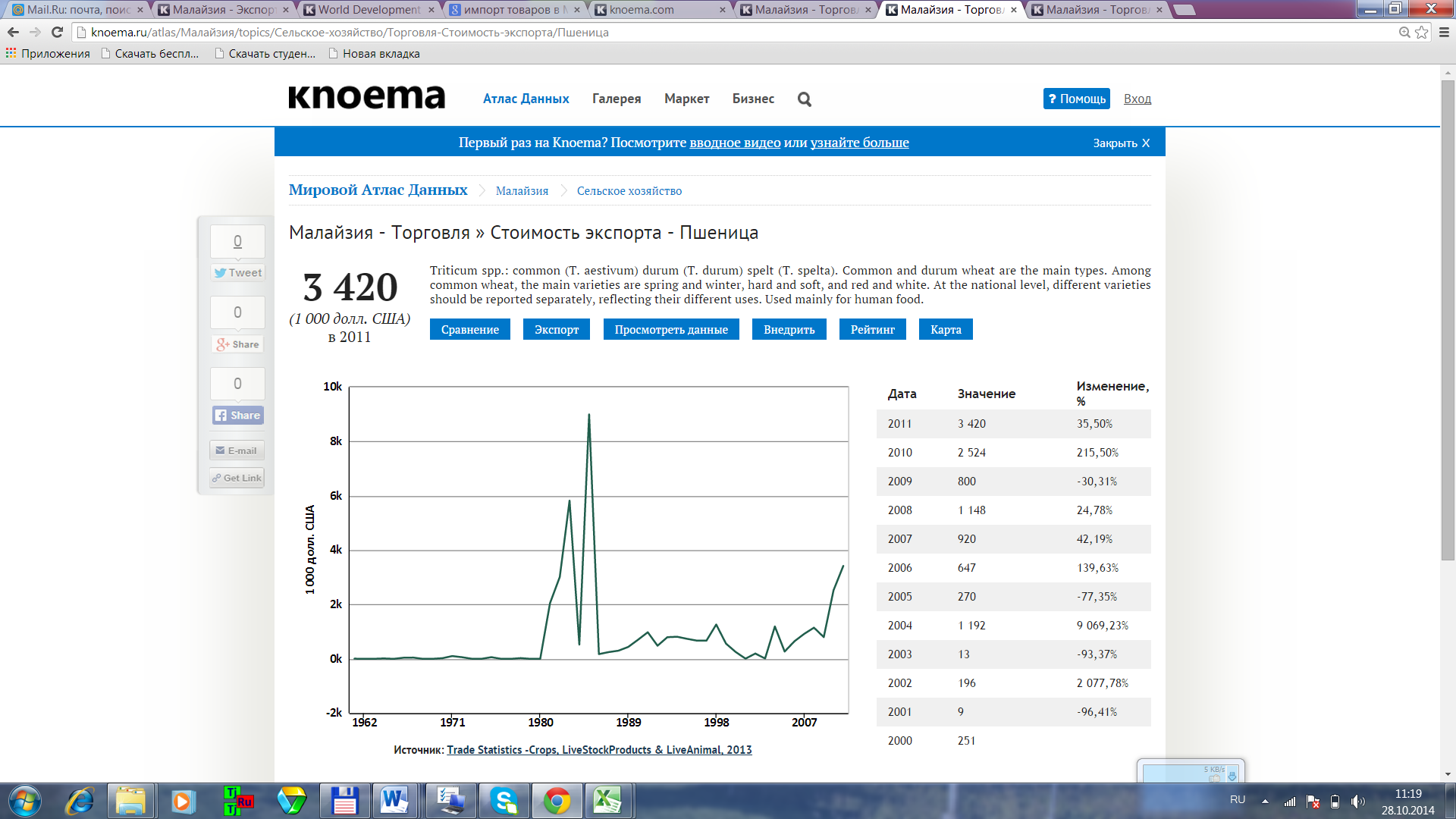Open the Атлас Данных menu item
Screen dimensions: 1456x819
526,99
